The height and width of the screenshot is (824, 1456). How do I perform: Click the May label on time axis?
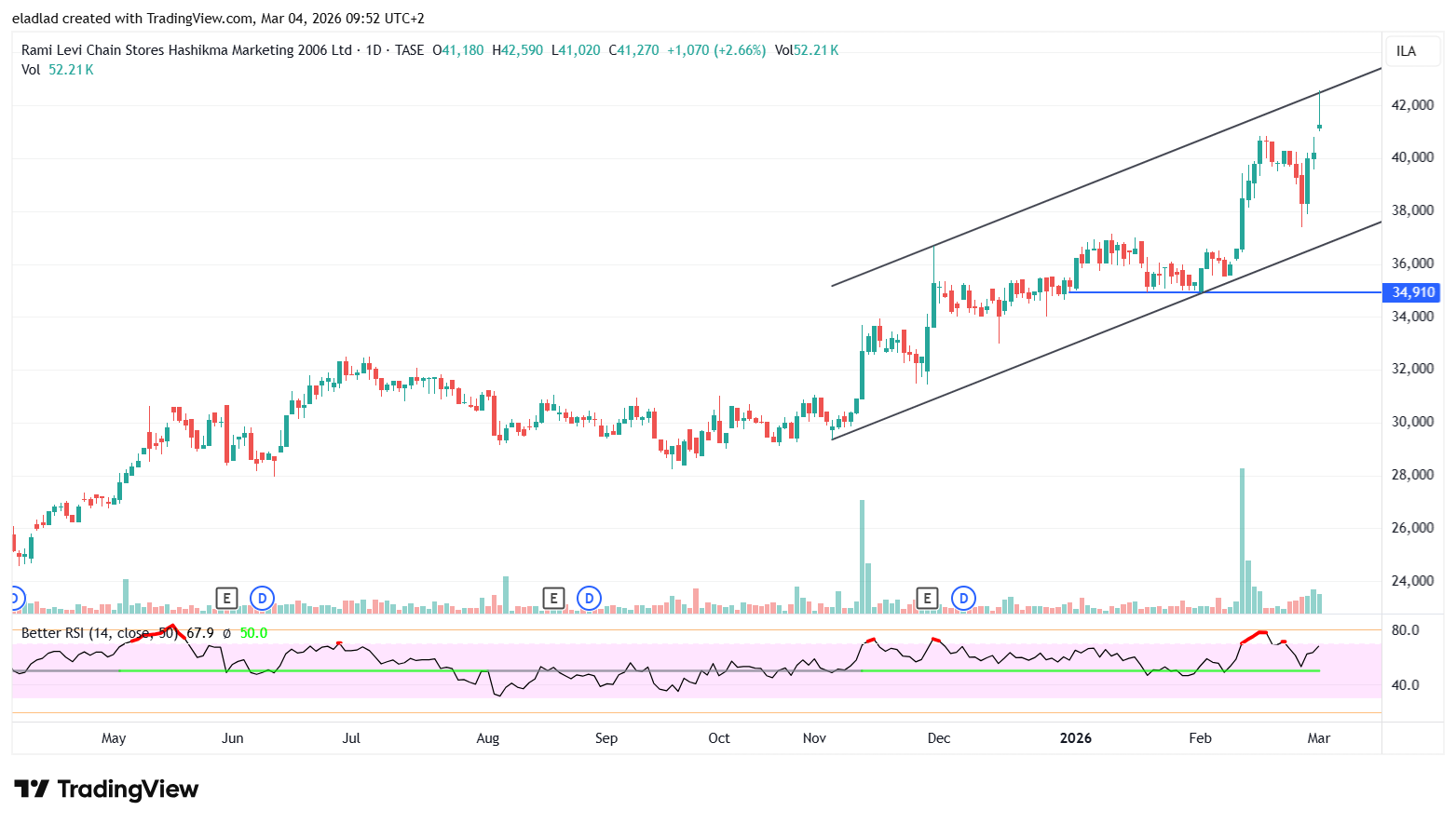(x=114, y=738)
